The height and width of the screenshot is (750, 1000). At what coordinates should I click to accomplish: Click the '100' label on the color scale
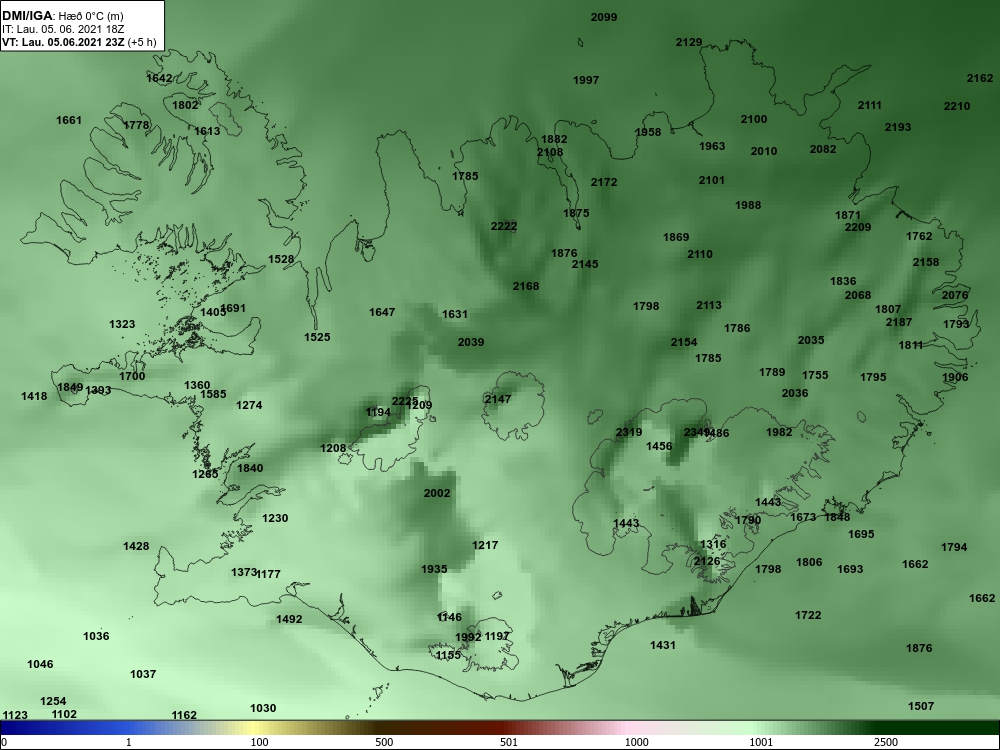coord(259,742)
